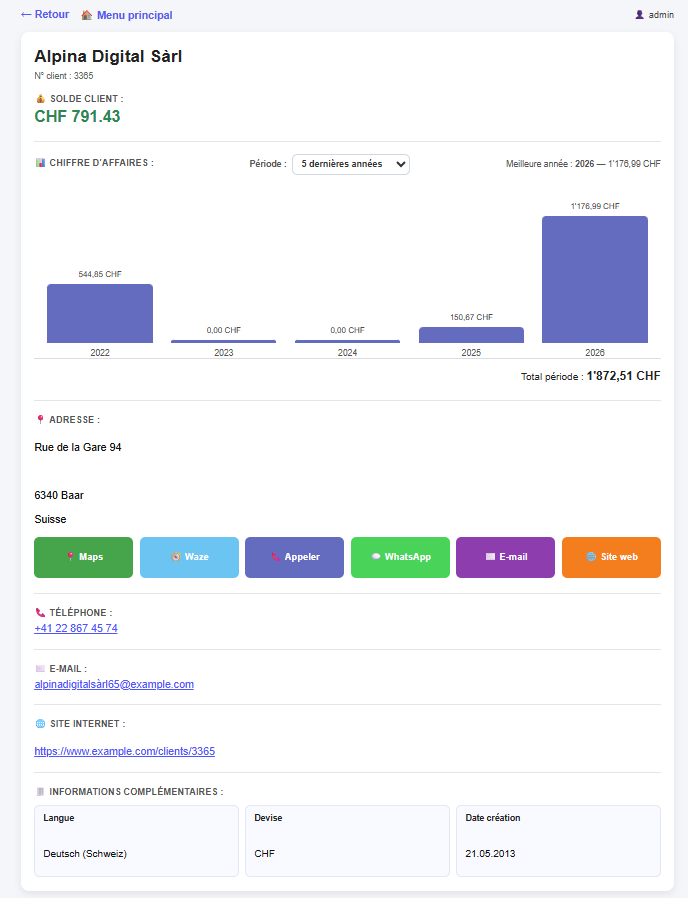Open the Période dropdown
Image resolution: width=688 pixels, height=898 pixels.
[351, 164]
